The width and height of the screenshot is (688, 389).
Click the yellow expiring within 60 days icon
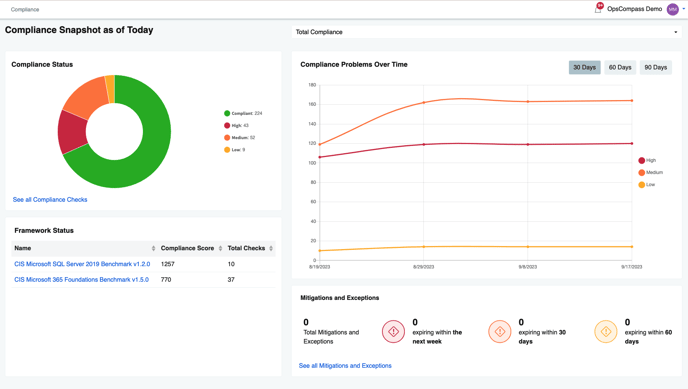coord(606,332)
